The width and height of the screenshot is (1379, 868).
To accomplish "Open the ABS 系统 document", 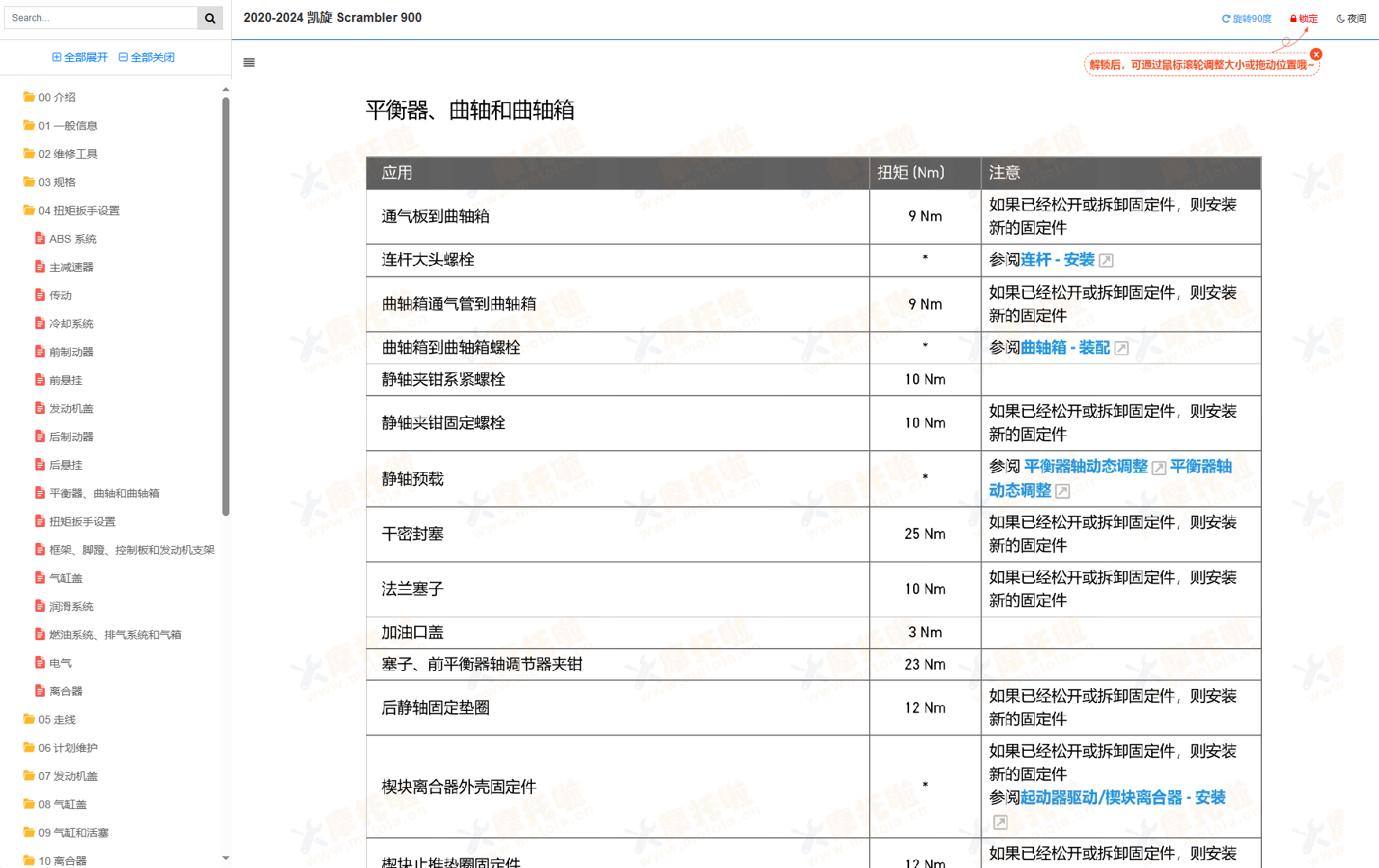I will 66,239.
